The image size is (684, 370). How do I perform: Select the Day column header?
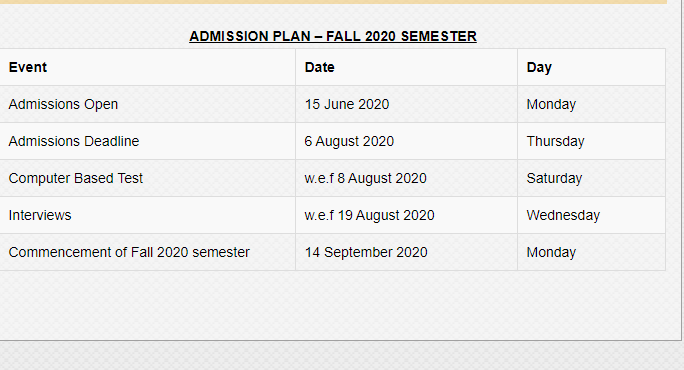click(x=592, y=67)
